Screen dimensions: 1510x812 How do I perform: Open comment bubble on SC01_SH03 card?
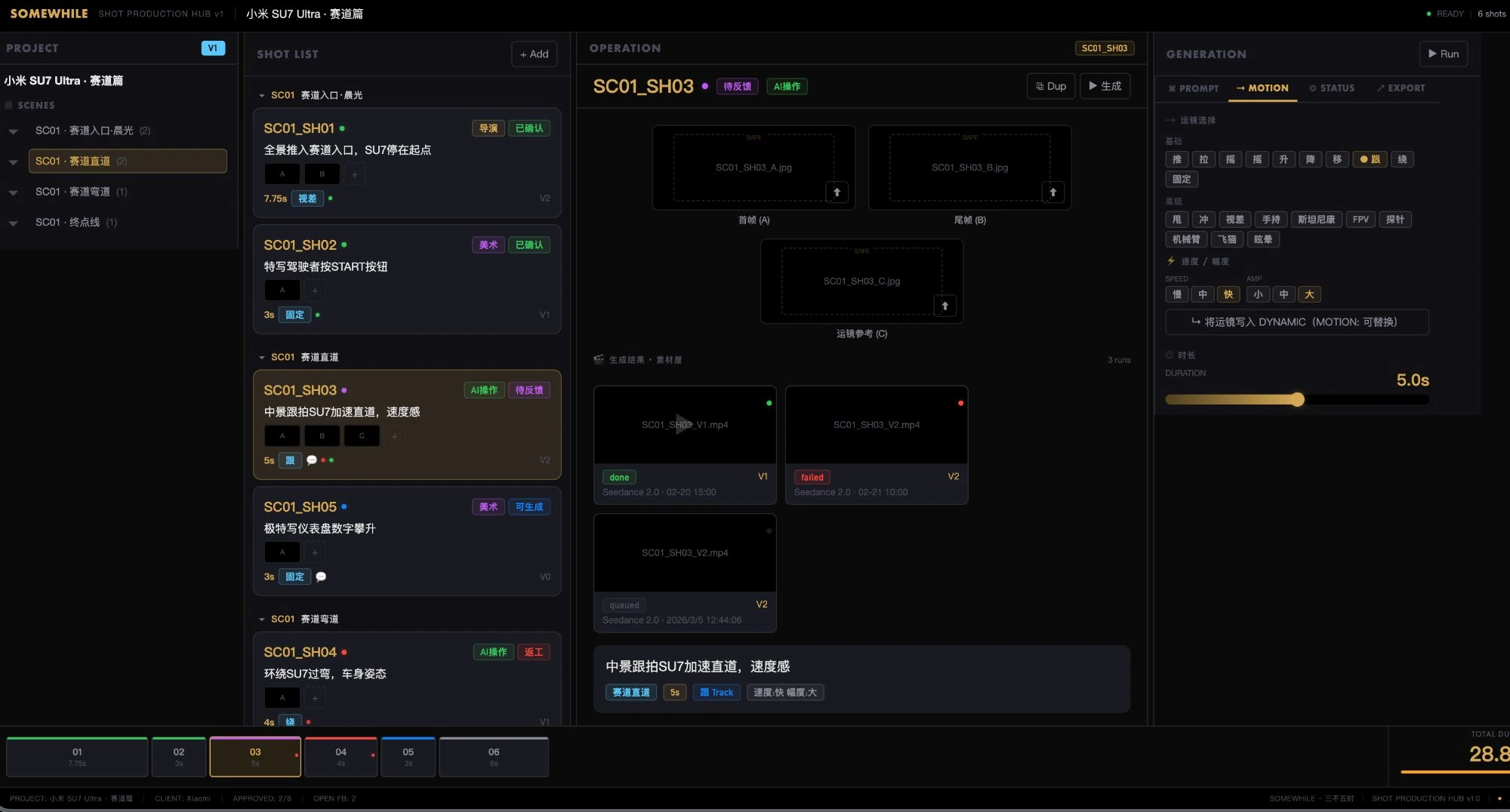point(311,460)
